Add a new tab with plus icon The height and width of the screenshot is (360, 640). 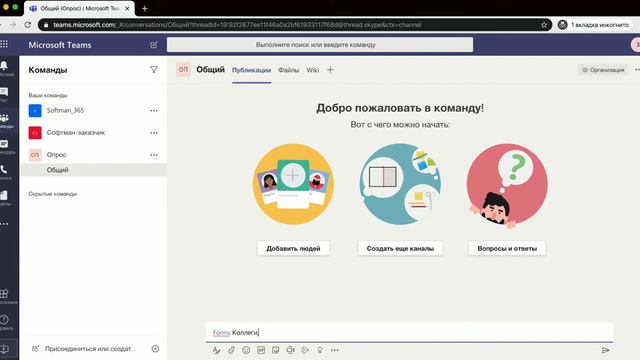pyautogui.click(x=330, y=70)
